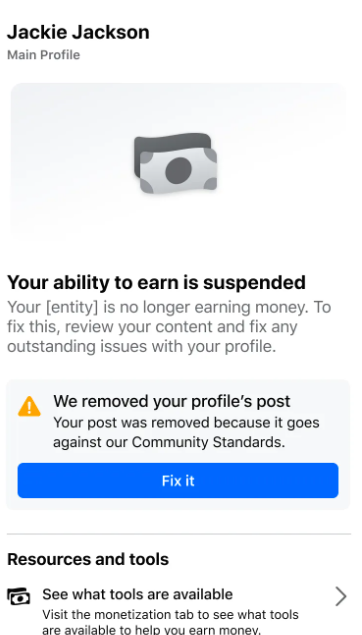
Task: Click the monetization money icon beside tools row
Action: pos(19,596)
